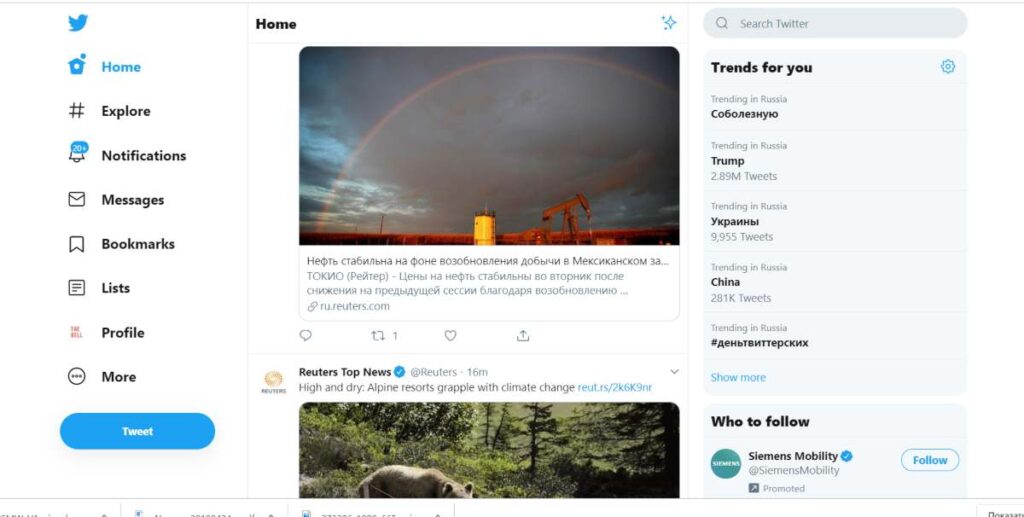The width and height of the screenshot is (1024, 517).
Task: Retweet the oil rig tweet
Action: pyautogui.click(x=378, y=336)
